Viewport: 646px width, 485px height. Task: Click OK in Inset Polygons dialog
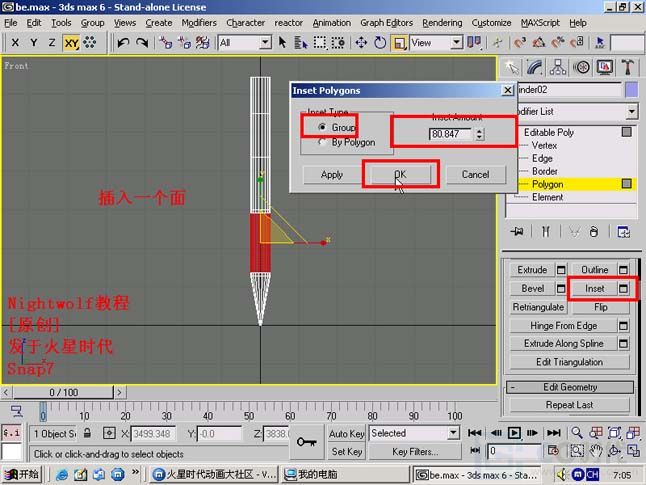(x=400, y=175)
